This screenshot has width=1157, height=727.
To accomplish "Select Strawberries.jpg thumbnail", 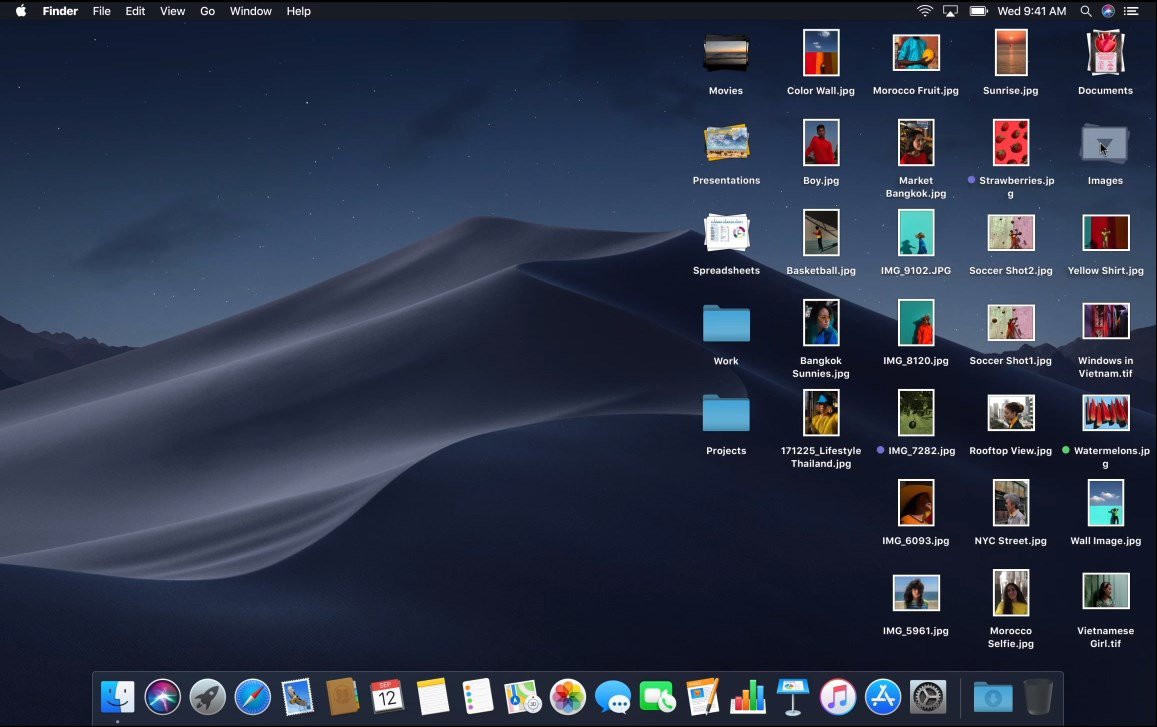I will point(1010,142).
